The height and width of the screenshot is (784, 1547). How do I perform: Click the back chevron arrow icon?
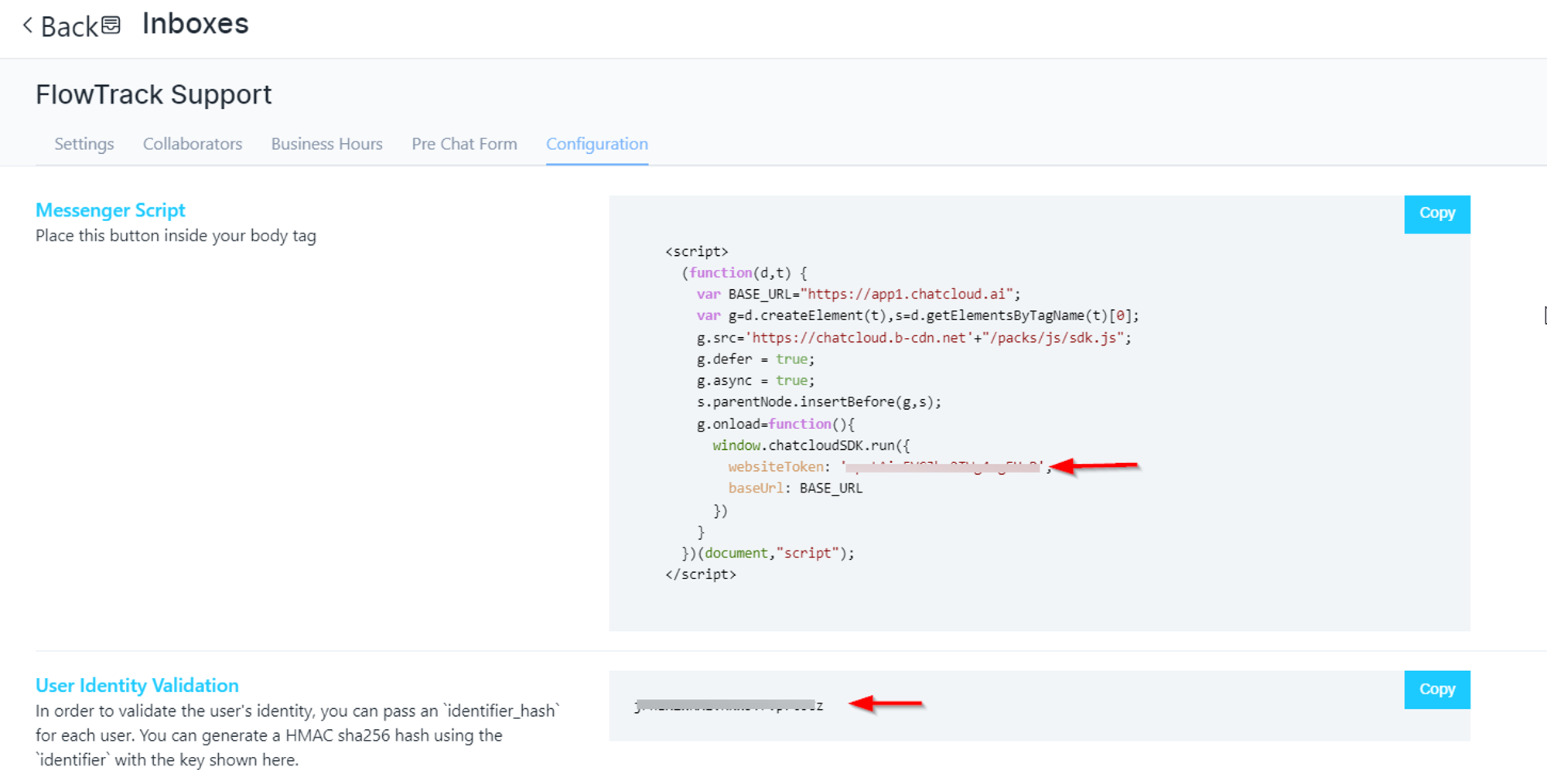(28, 26)
